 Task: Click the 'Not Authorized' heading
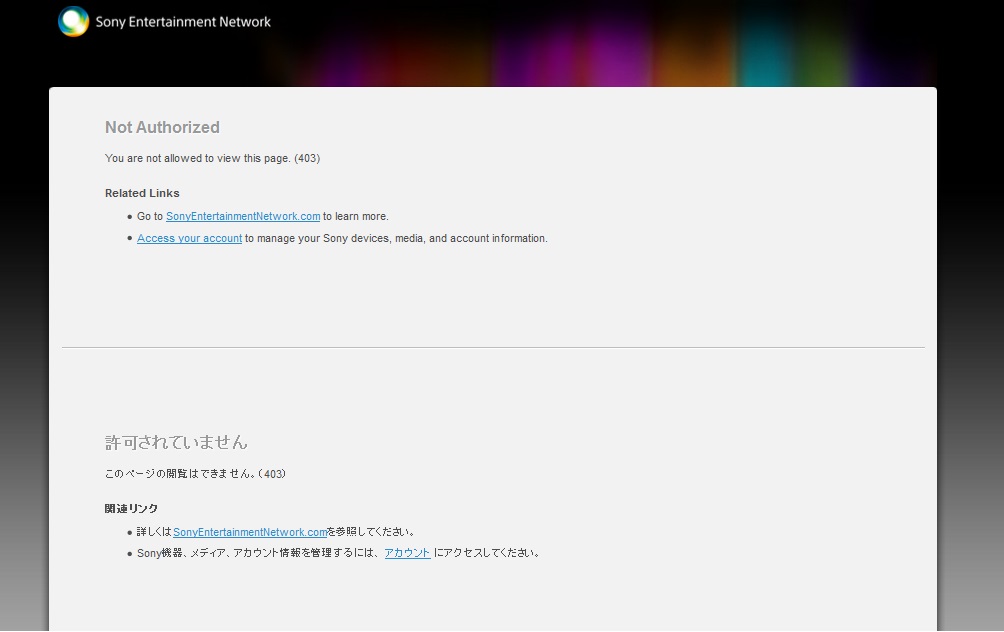tap(162, 127)
